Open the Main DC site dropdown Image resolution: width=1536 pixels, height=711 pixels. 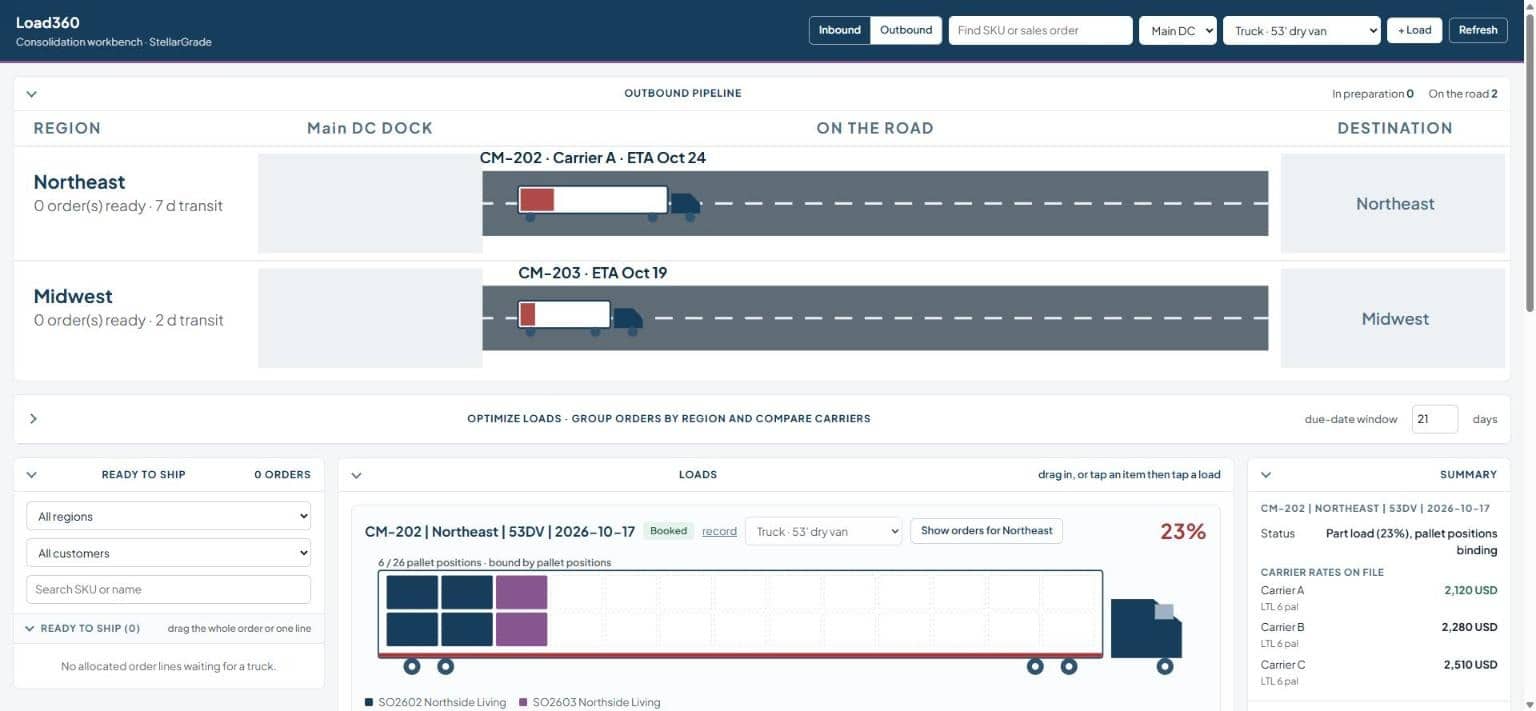click(1177, 31)
